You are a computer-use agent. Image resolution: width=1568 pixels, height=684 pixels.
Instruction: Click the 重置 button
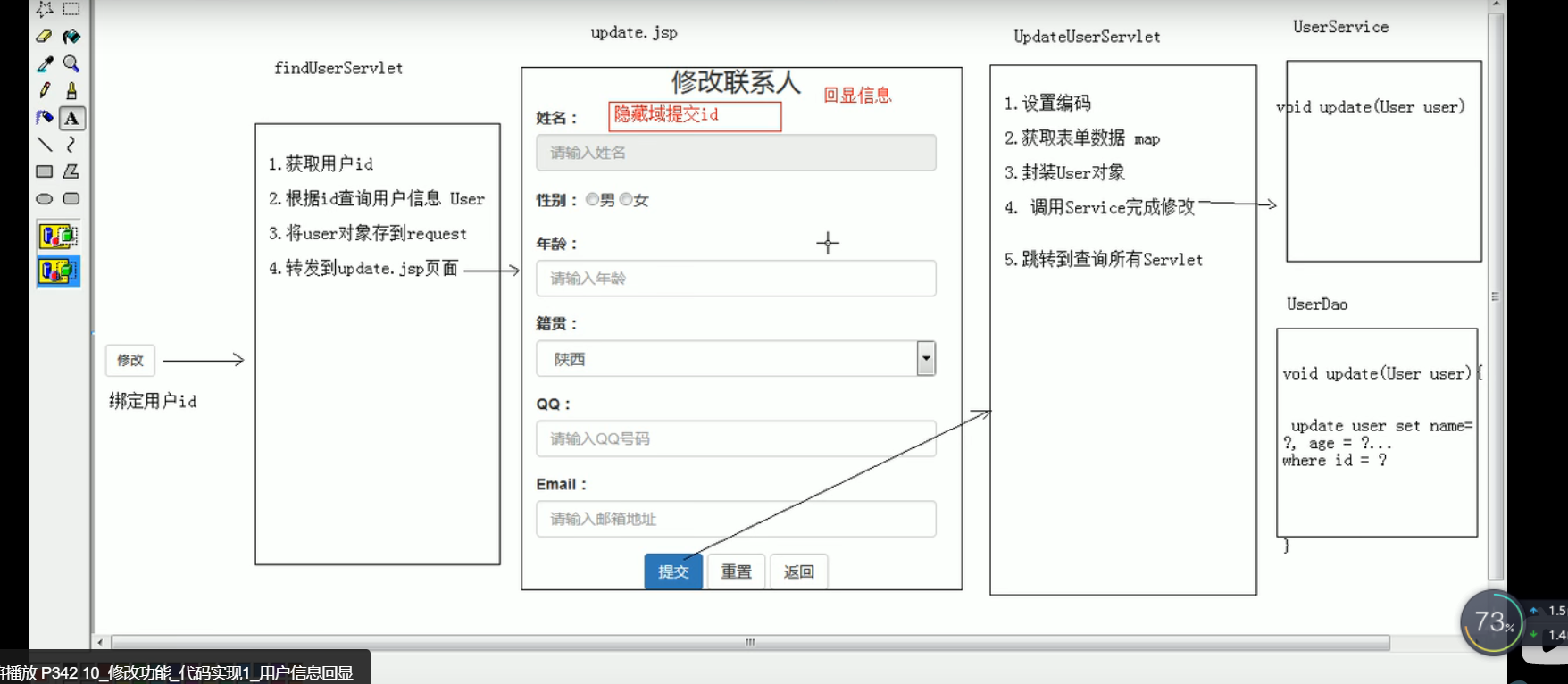pos(737,571)
